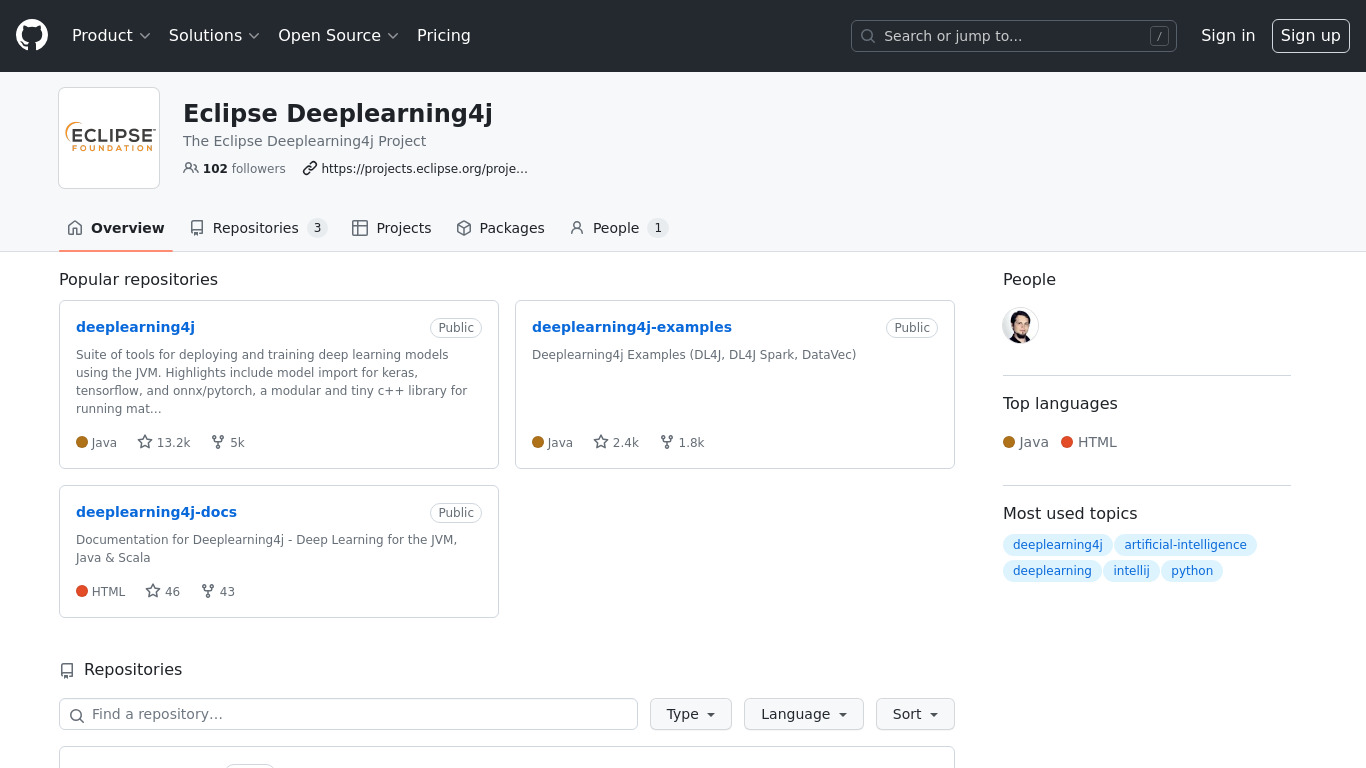Click the Packages box icon
Screen dimensions: 1366x768
(x=464, y=228)
